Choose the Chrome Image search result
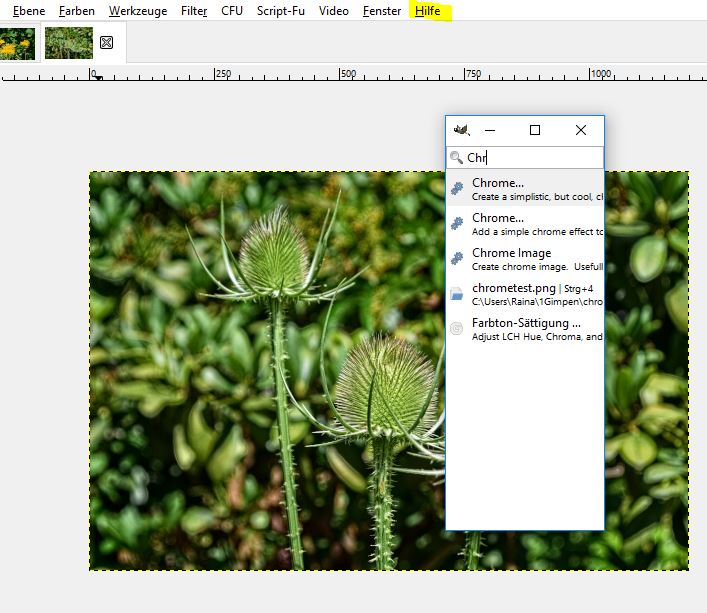The height and width of the screenshot is (613, 707). [511, 253]
